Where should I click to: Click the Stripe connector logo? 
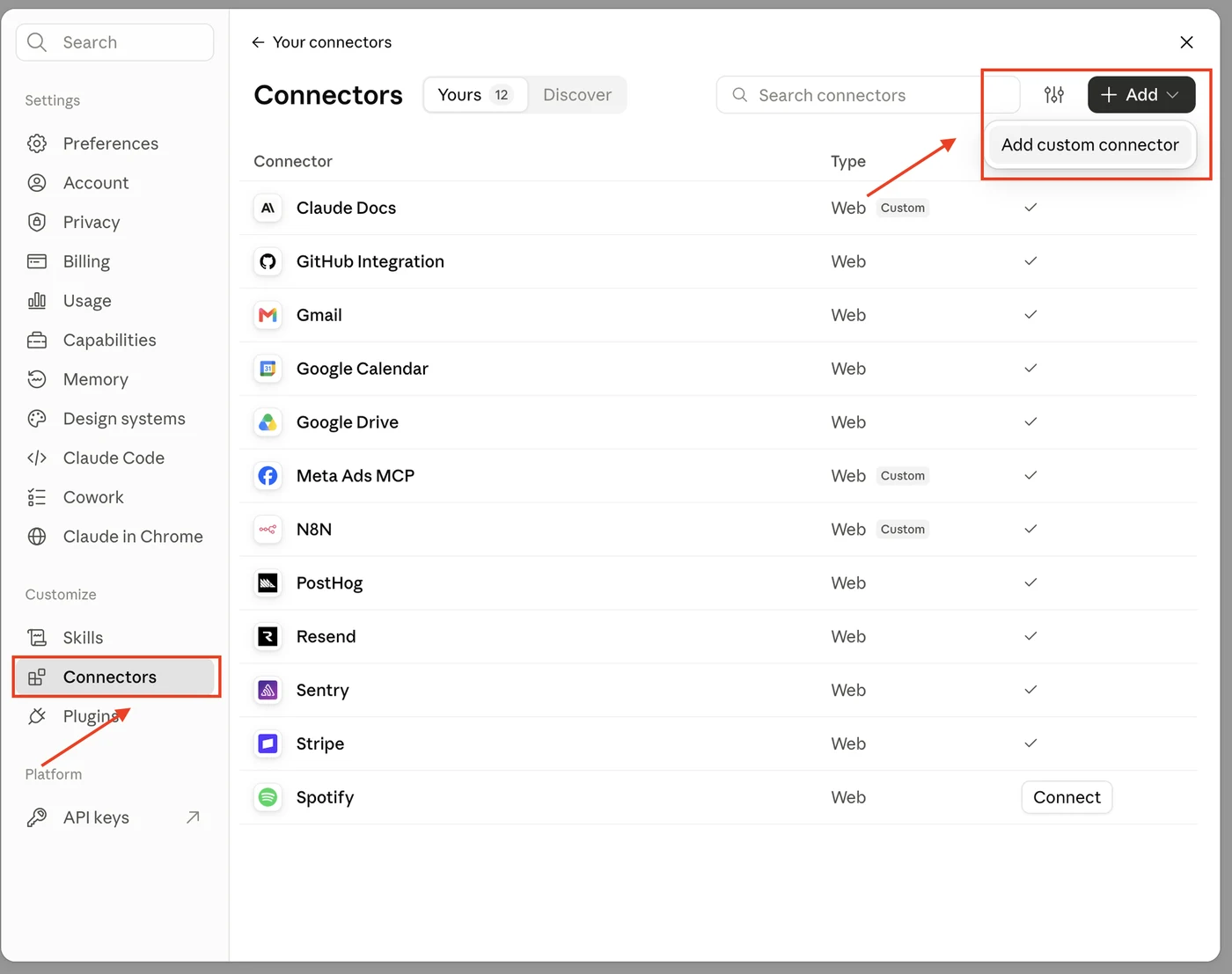[268, 744]
